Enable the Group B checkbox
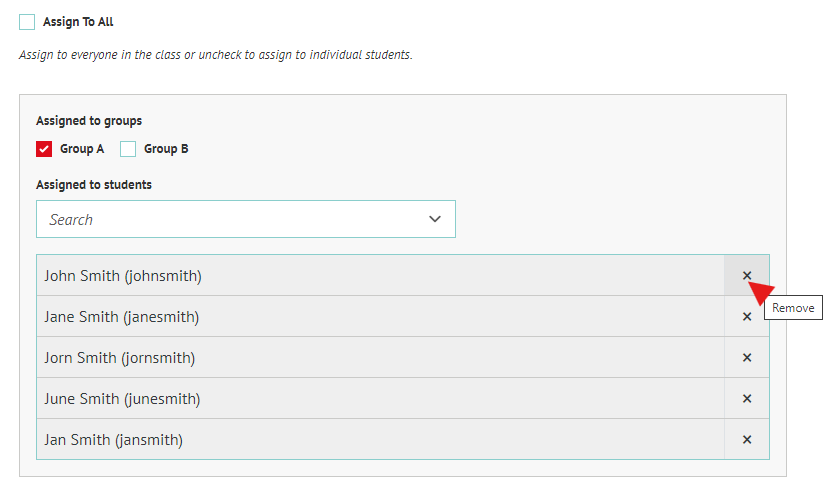Viewport: 832px width, 497px height. pos(128,149)
